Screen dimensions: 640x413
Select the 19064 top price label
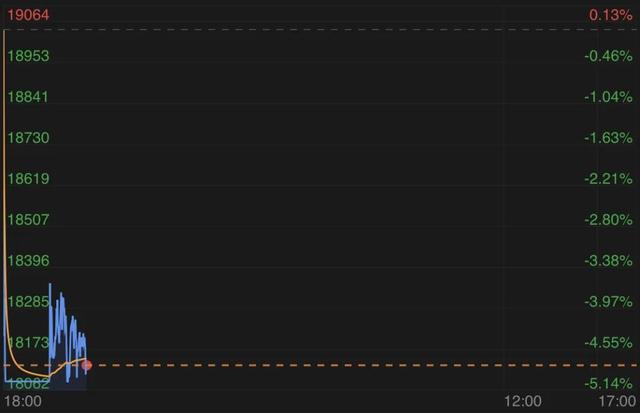28,15
